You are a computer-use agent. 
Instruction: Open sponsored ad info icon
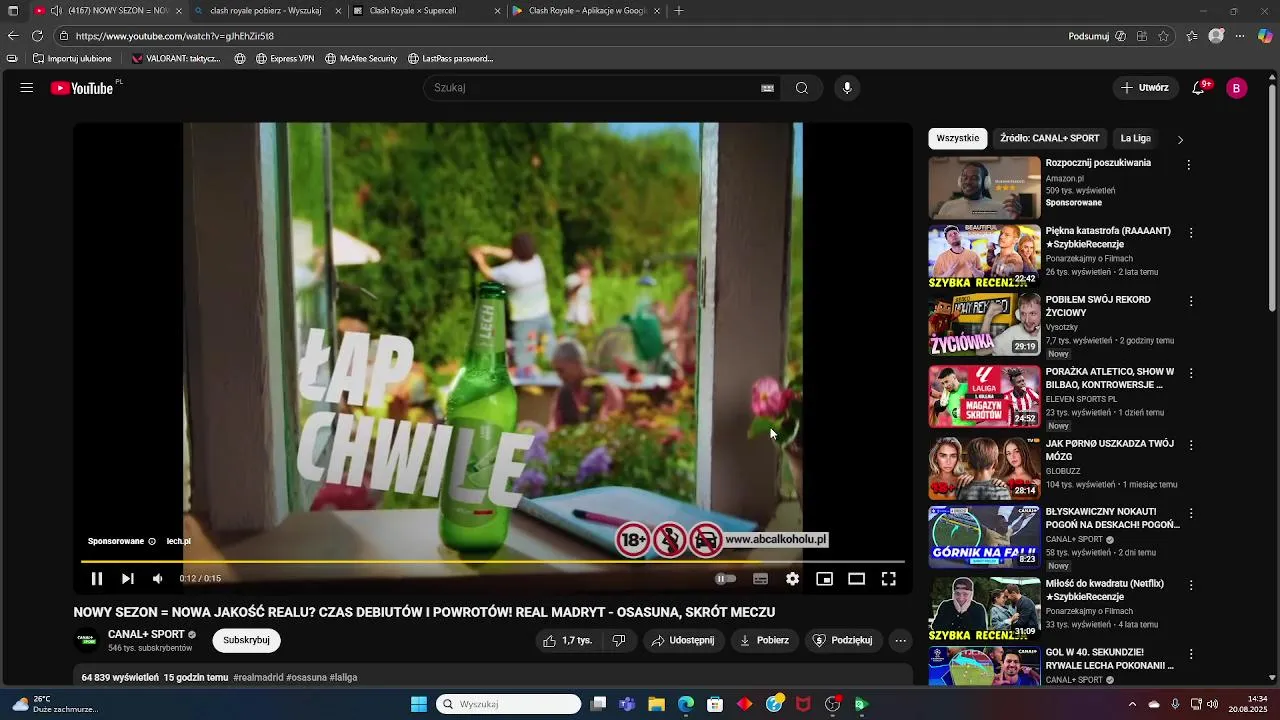coord(152,541)
